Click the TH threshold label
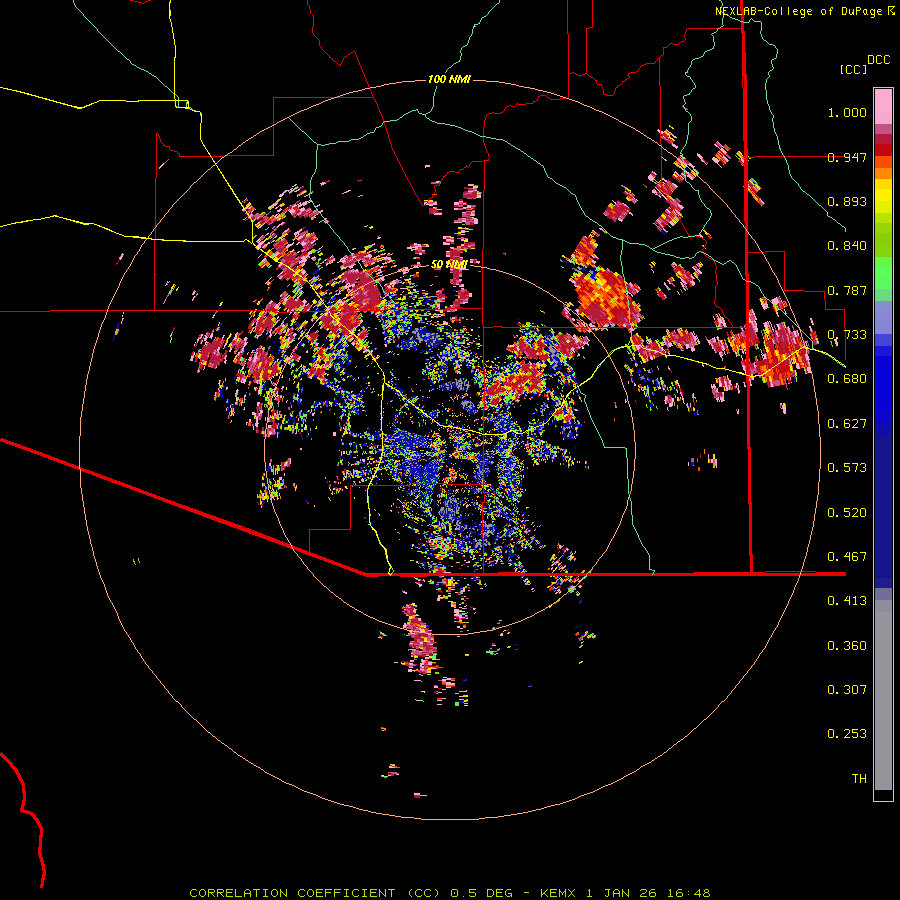 point(859,779)
